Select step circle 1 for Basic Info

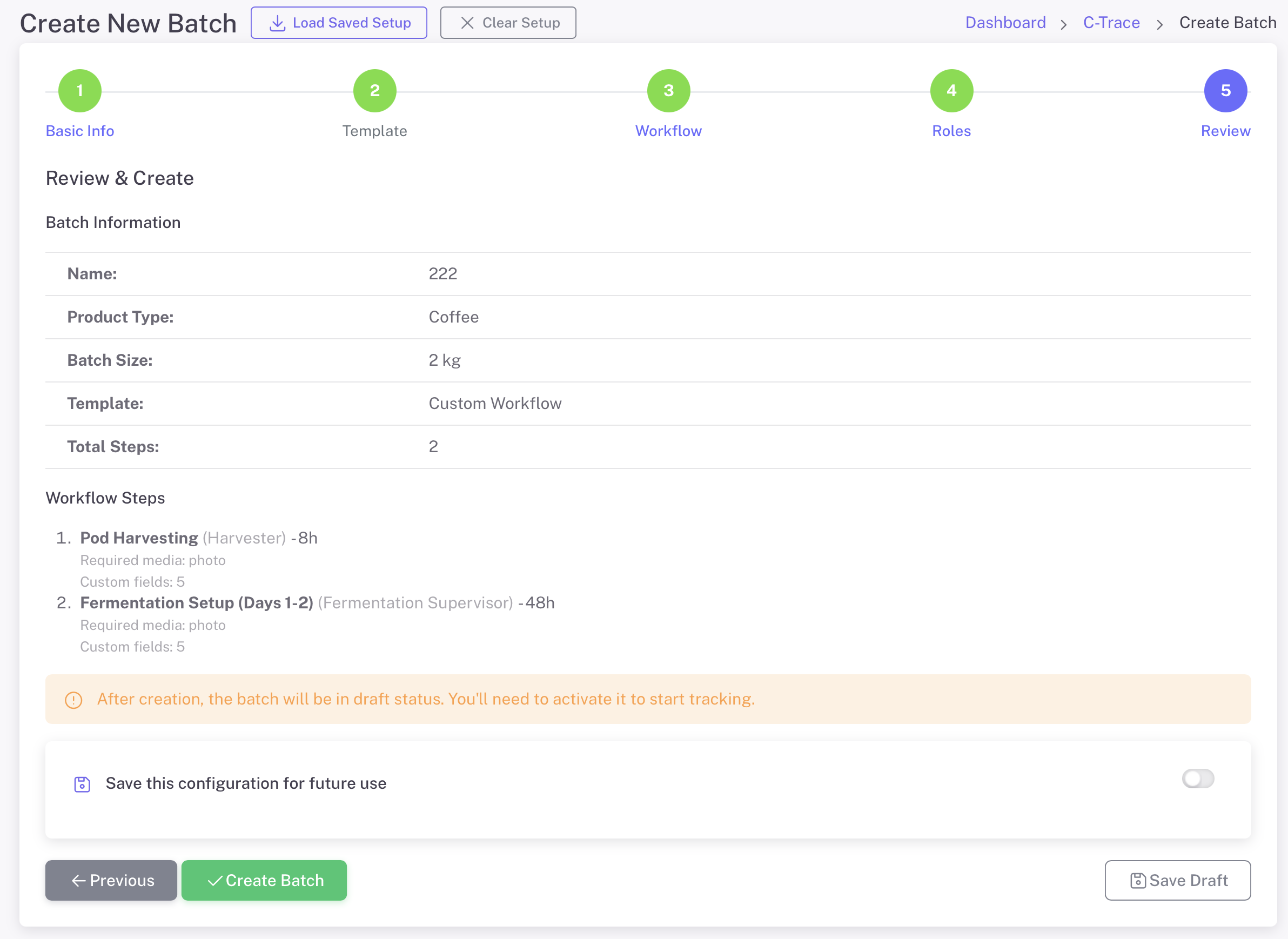pos(79,90)
